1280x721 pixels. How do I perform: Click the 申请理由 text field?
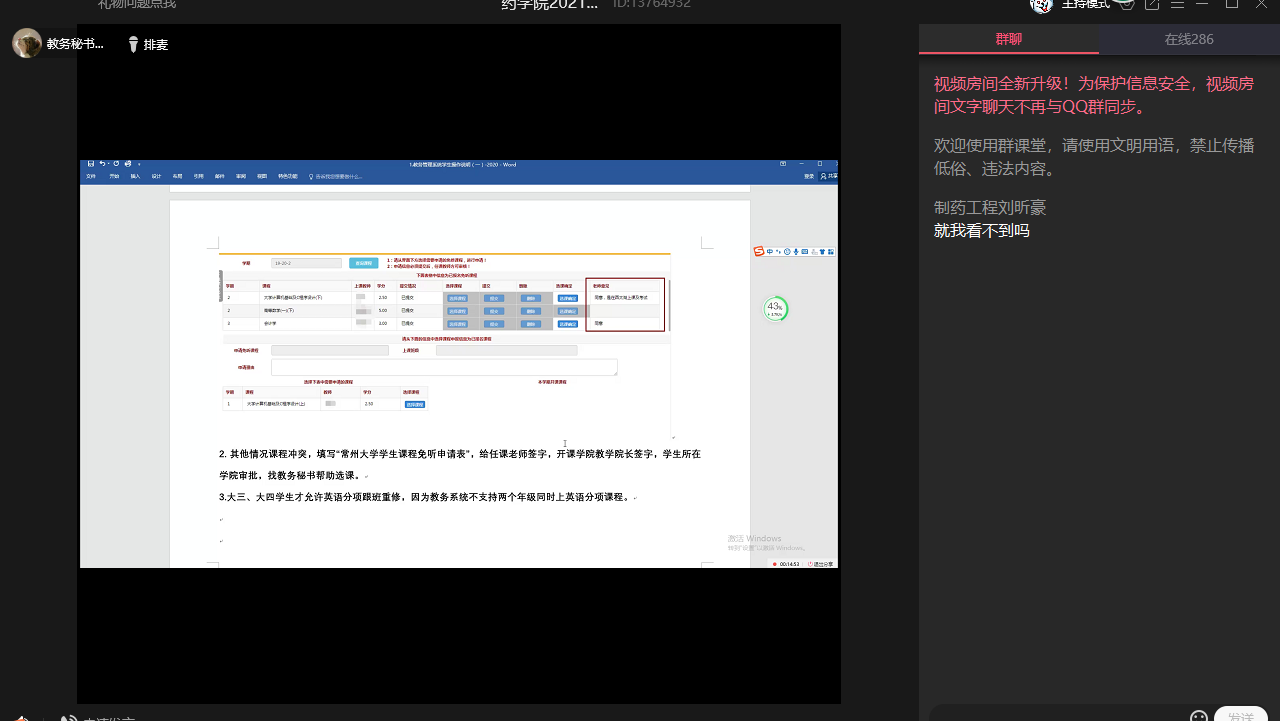pos(444,367)
